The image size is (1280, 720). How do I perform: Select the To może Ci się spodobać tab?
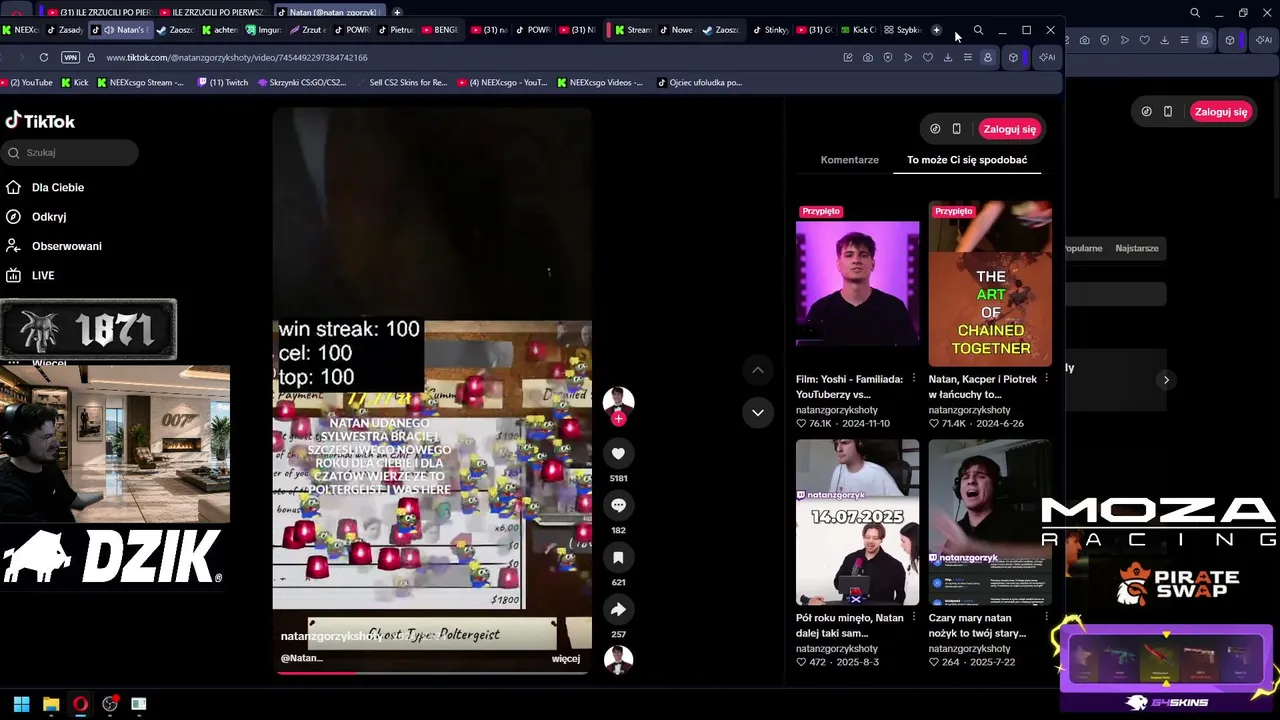click(967, 160)
